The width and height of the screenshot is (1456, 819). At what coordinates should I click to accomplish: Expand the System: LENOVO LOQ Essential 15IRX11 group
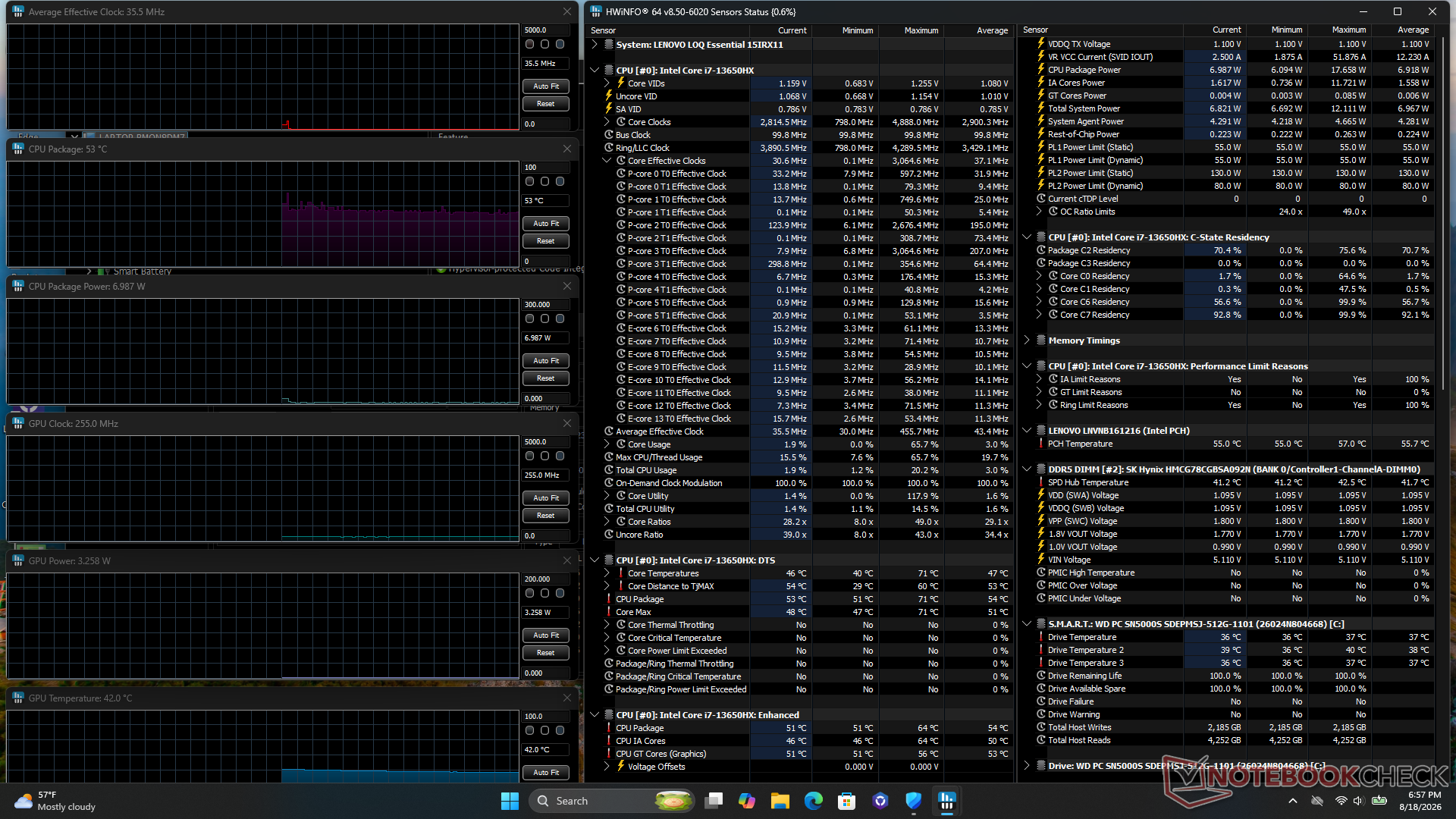(x=595, y=45)
